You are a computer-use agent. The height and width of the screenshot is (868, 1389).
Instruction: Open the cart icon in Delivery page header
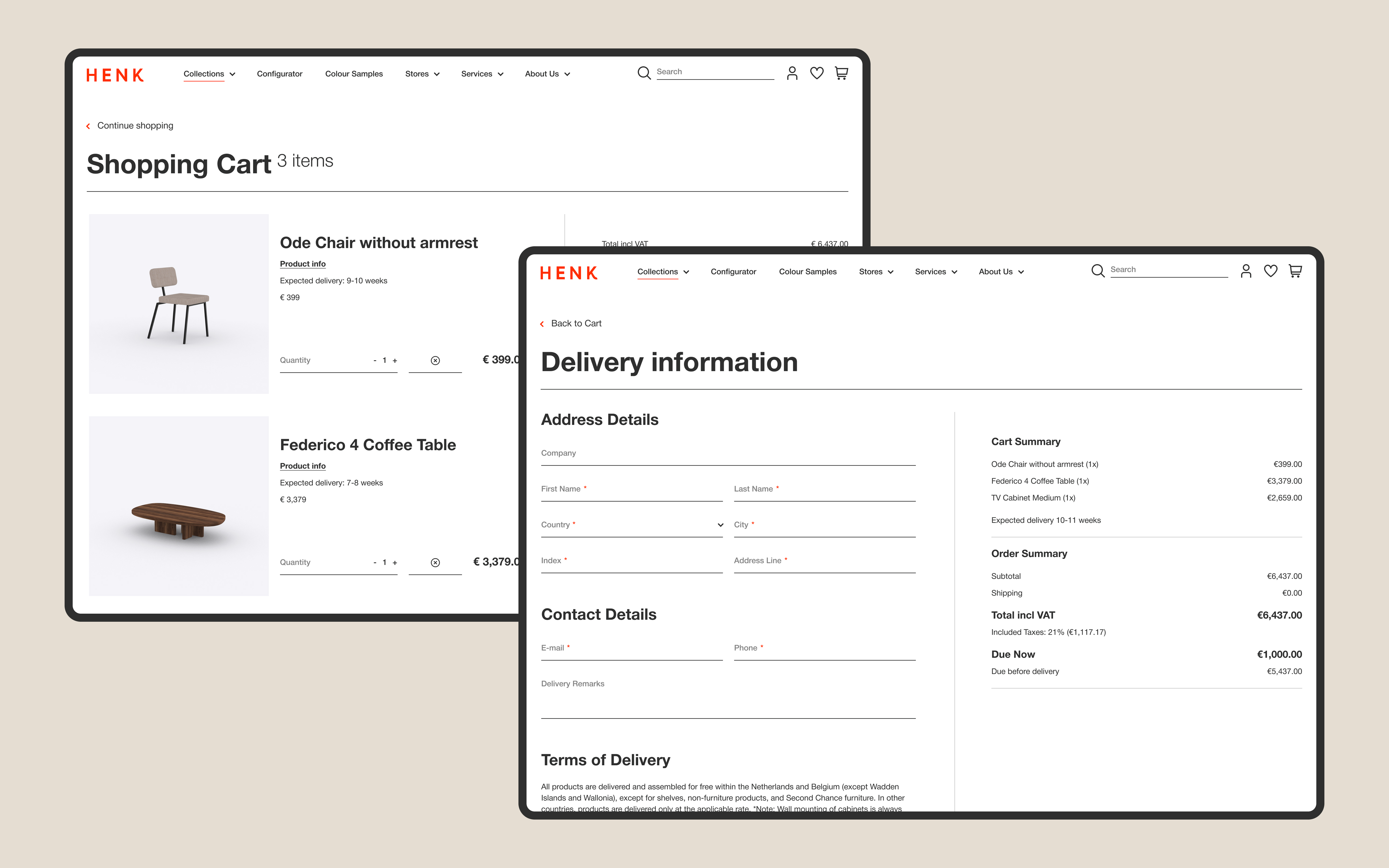coord(1295,271)
